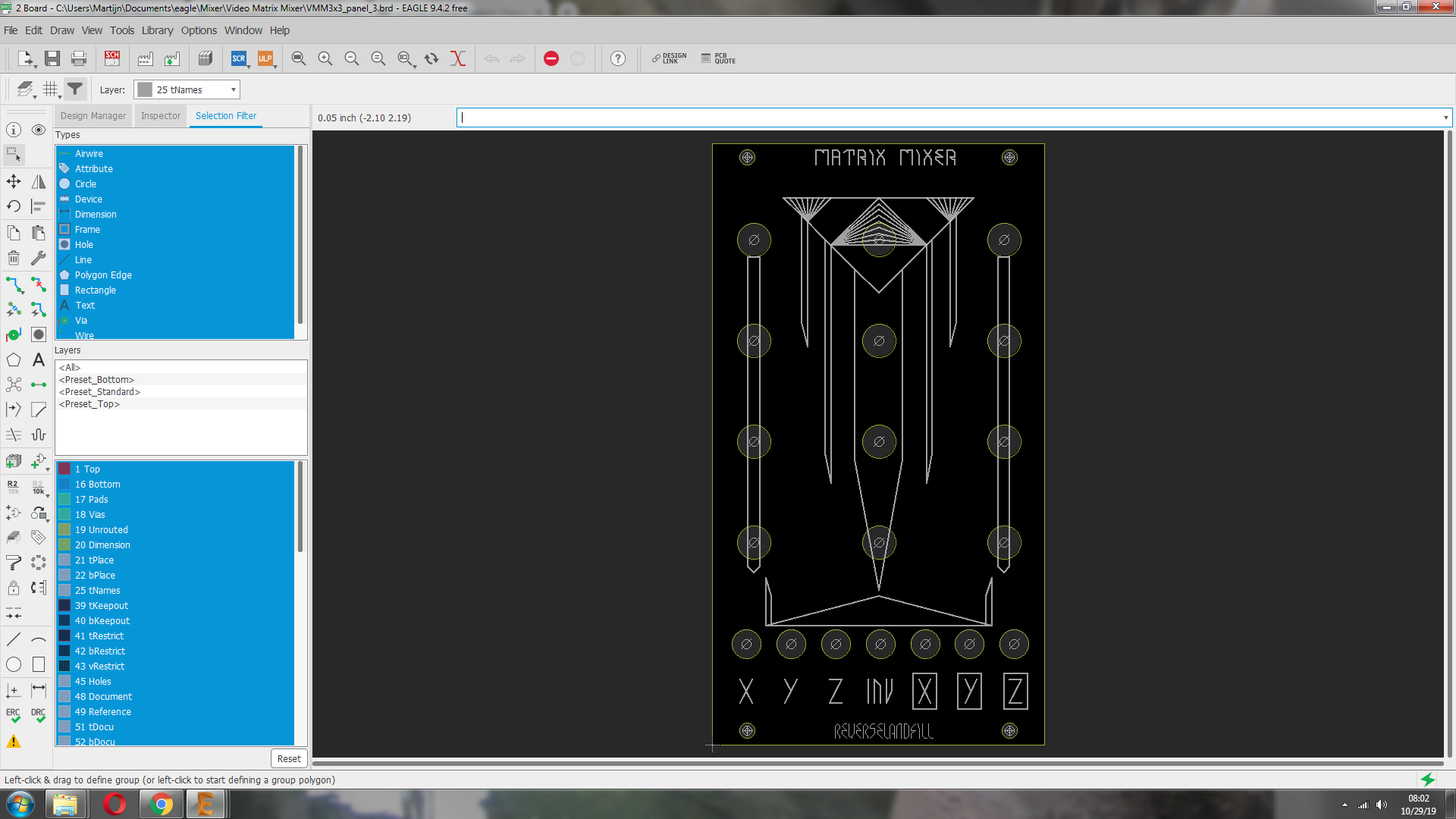The height and width of the screenshot is (819, 1456).
Task: Switch to schematic with the SCH/BRD icon
Action: 112,58
